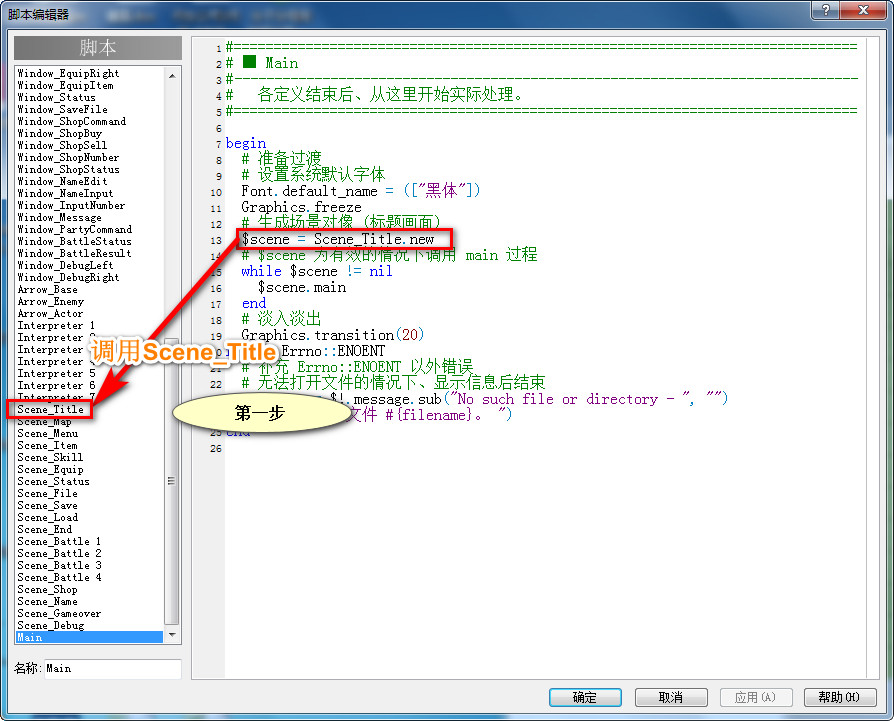Click the 名称 name input field
Screen dimensions: 894x721
point(113,669)
